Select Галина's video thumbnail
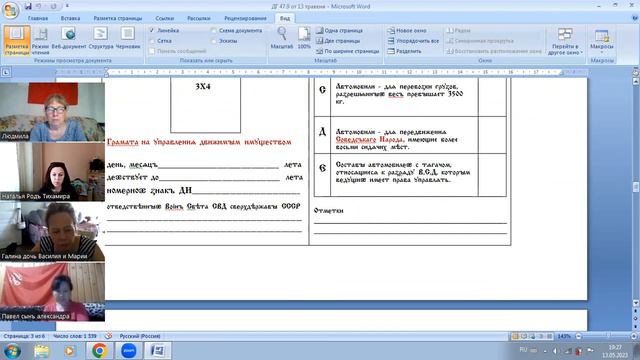 (x=52, y=231)
